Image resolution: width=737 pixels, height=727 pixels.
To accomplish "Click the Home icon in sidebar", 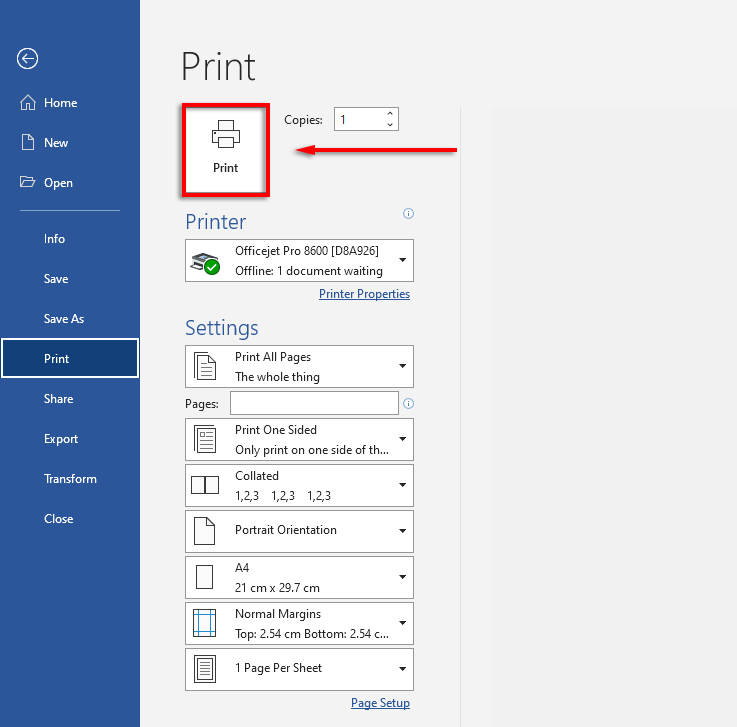I will pyautogui.click(x=28, y=103).
